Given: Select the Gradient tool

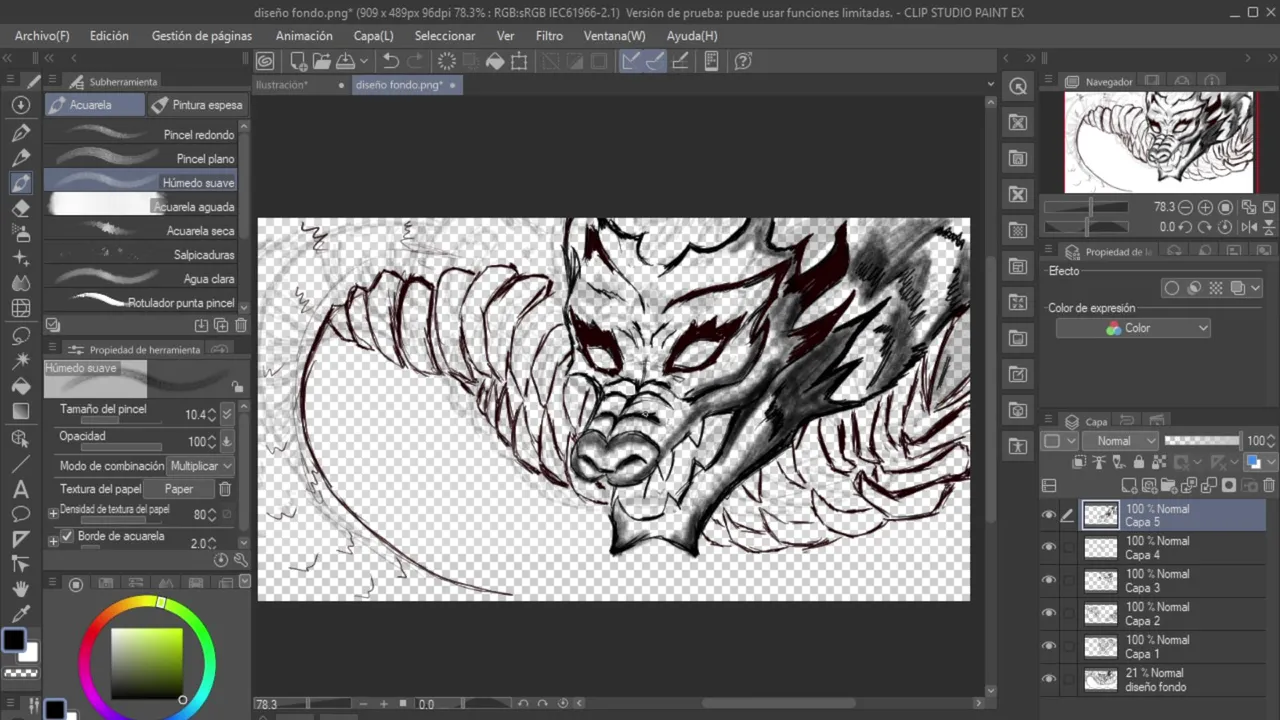Looking at the screenshot, I should point(20,411).
